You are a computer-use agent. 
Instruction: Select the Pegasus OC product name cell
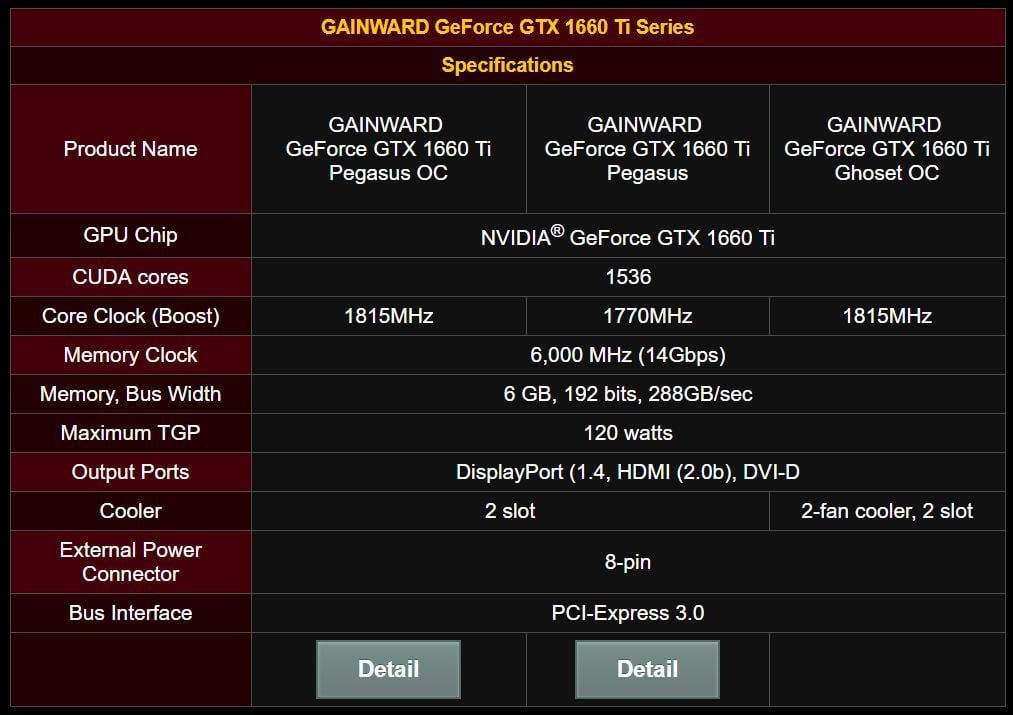(388, 148)
